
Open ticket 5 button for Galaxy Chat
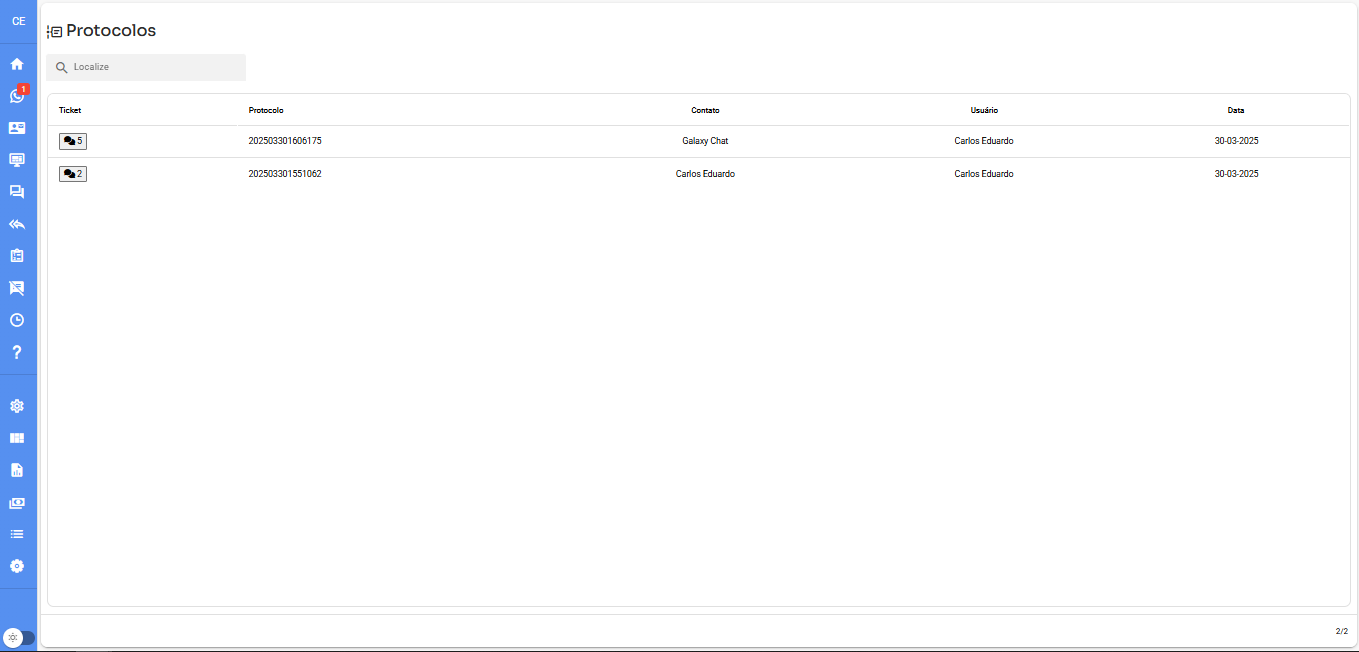pyautogui.click(x=73, y=142)
